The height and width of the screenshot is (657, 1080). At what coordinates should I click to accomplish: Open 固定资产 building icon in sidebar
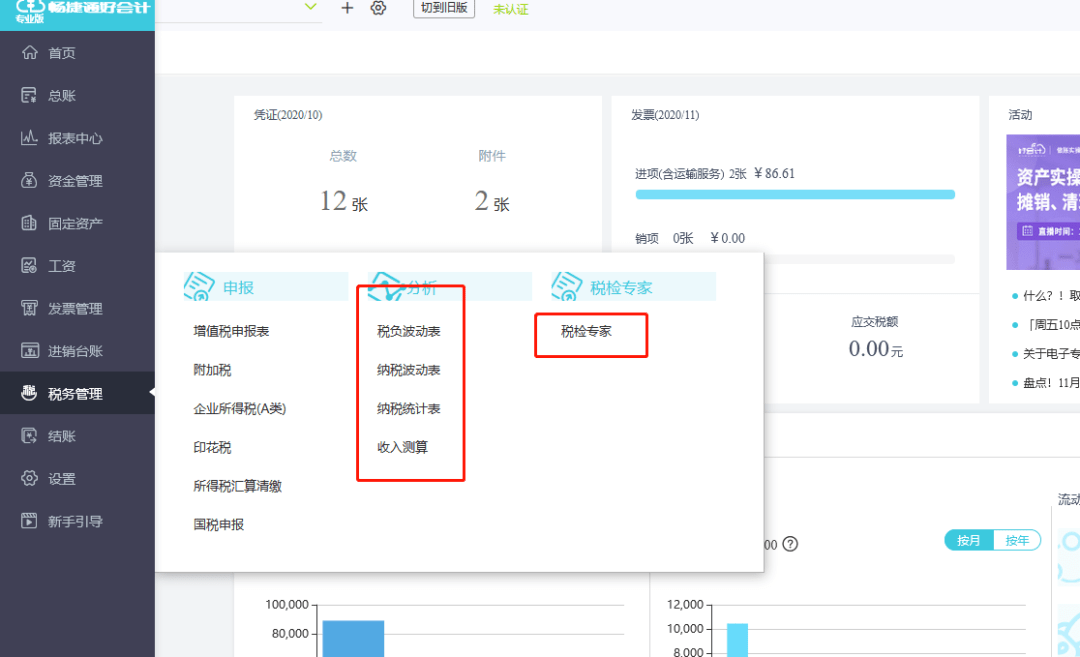point(29,223)
